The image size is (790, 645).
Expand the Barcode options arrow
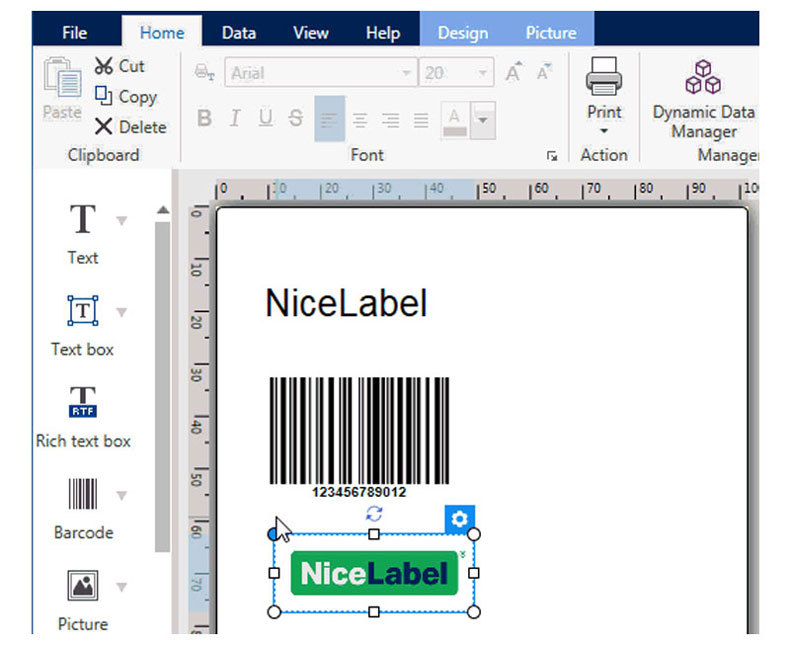click(121, 495)
